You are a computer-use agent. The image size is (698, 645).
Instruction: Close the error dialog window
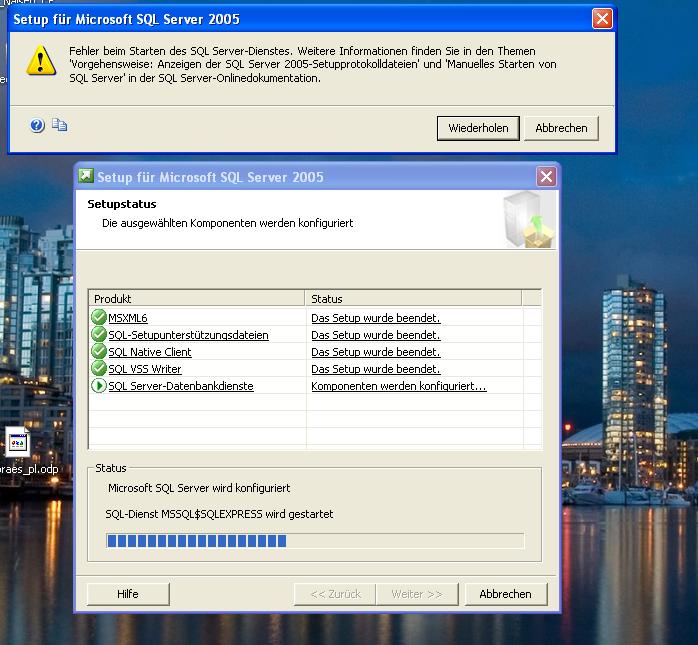(602, 19)
